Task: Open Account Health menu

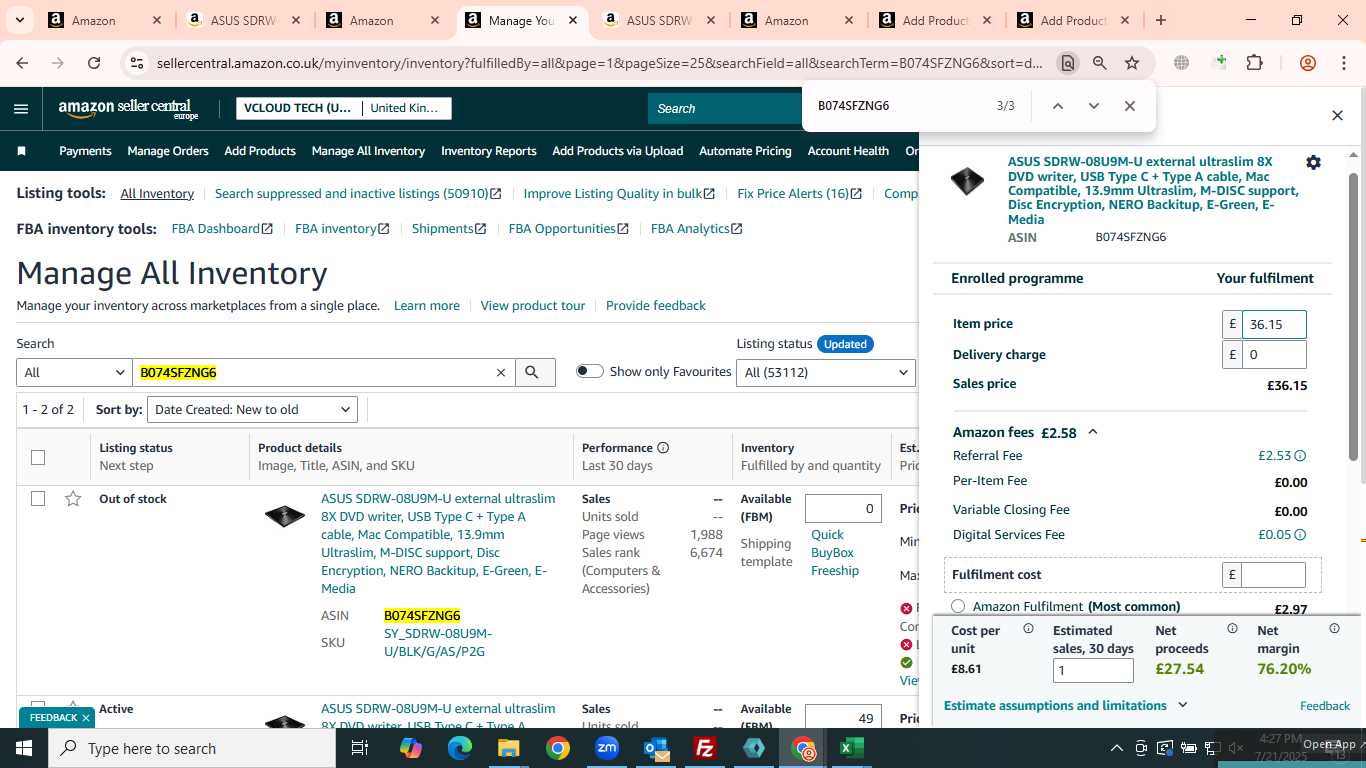Action: click(848, 151)
